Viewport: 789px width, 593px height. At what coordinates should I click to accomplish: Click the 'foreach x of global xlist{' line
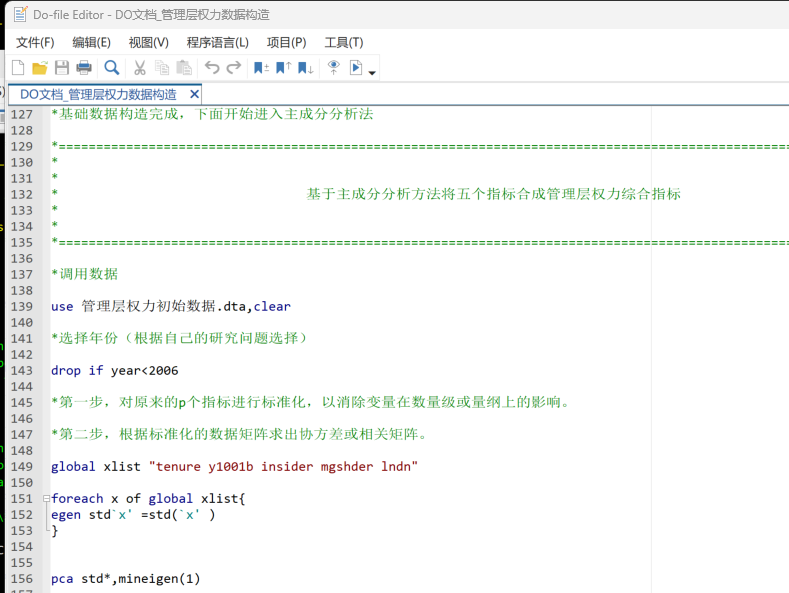(x=148, y=498)
